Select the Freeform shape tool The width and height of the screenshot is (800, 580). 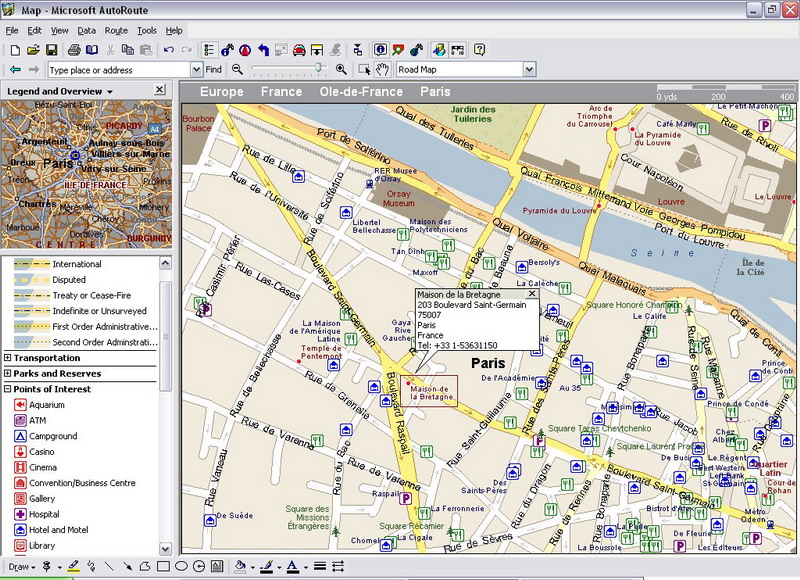tap(145, 566)
